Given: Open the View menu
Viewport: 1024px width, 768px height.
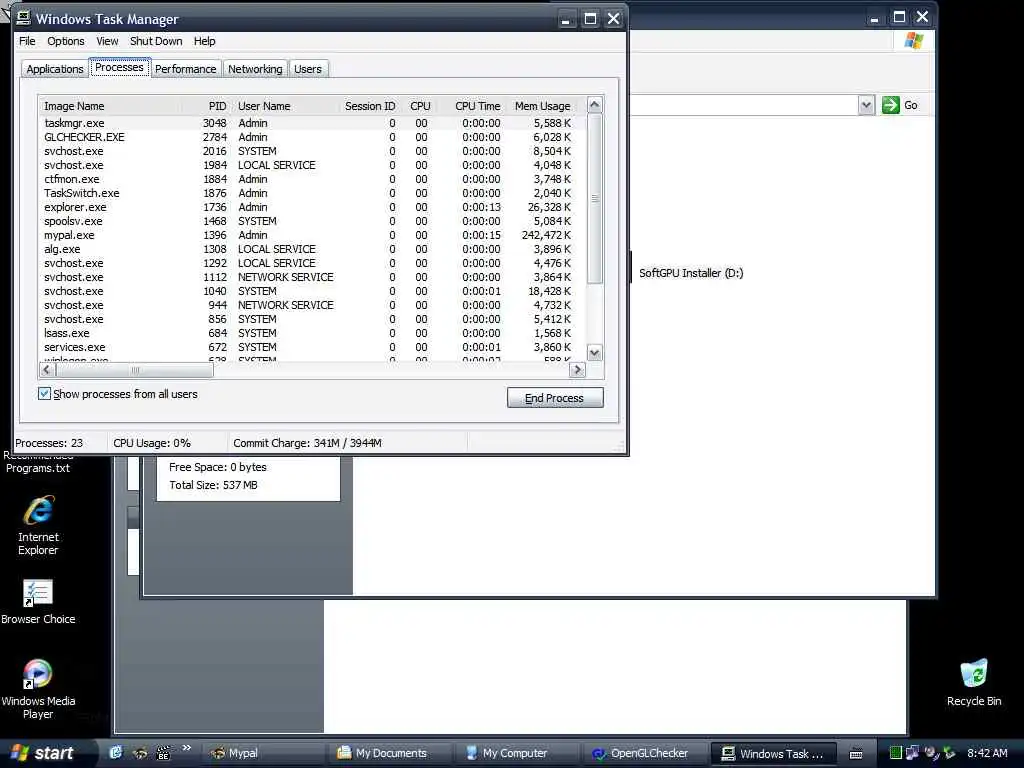Looking at the screenshot, I should pos(107,41).
